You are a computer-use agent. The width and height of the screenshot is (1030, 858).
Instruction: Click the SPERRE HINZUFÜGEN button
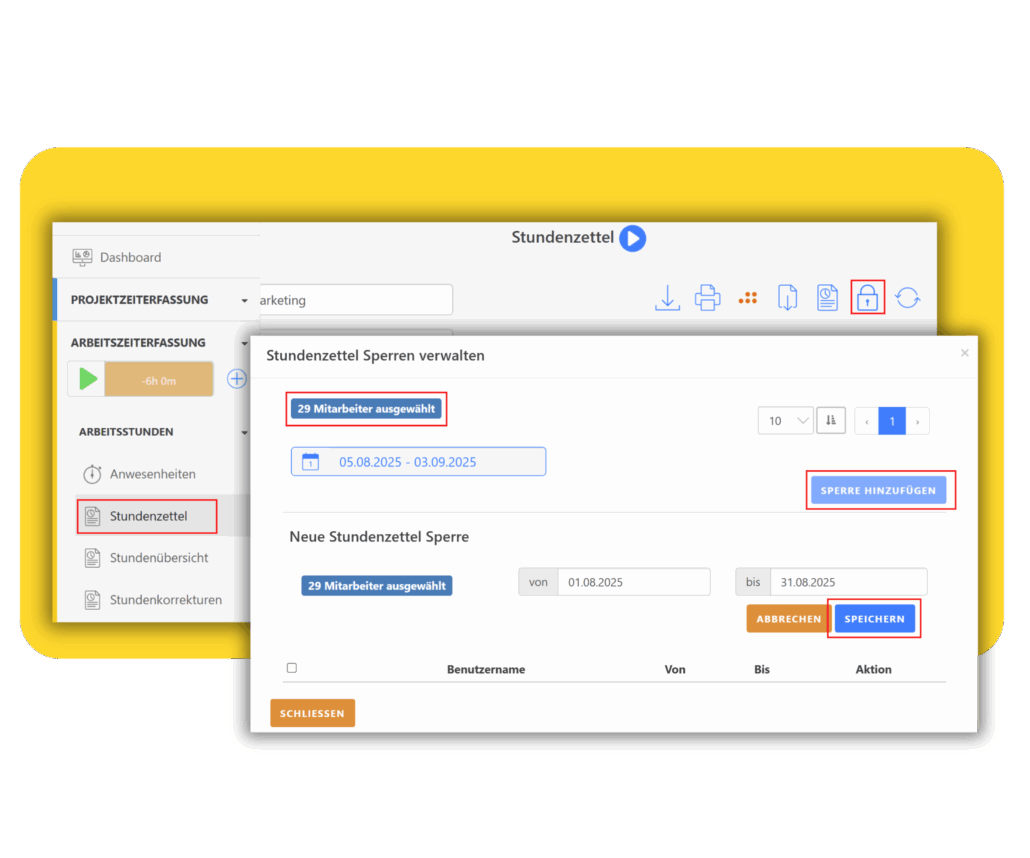[x=878, y=491]
